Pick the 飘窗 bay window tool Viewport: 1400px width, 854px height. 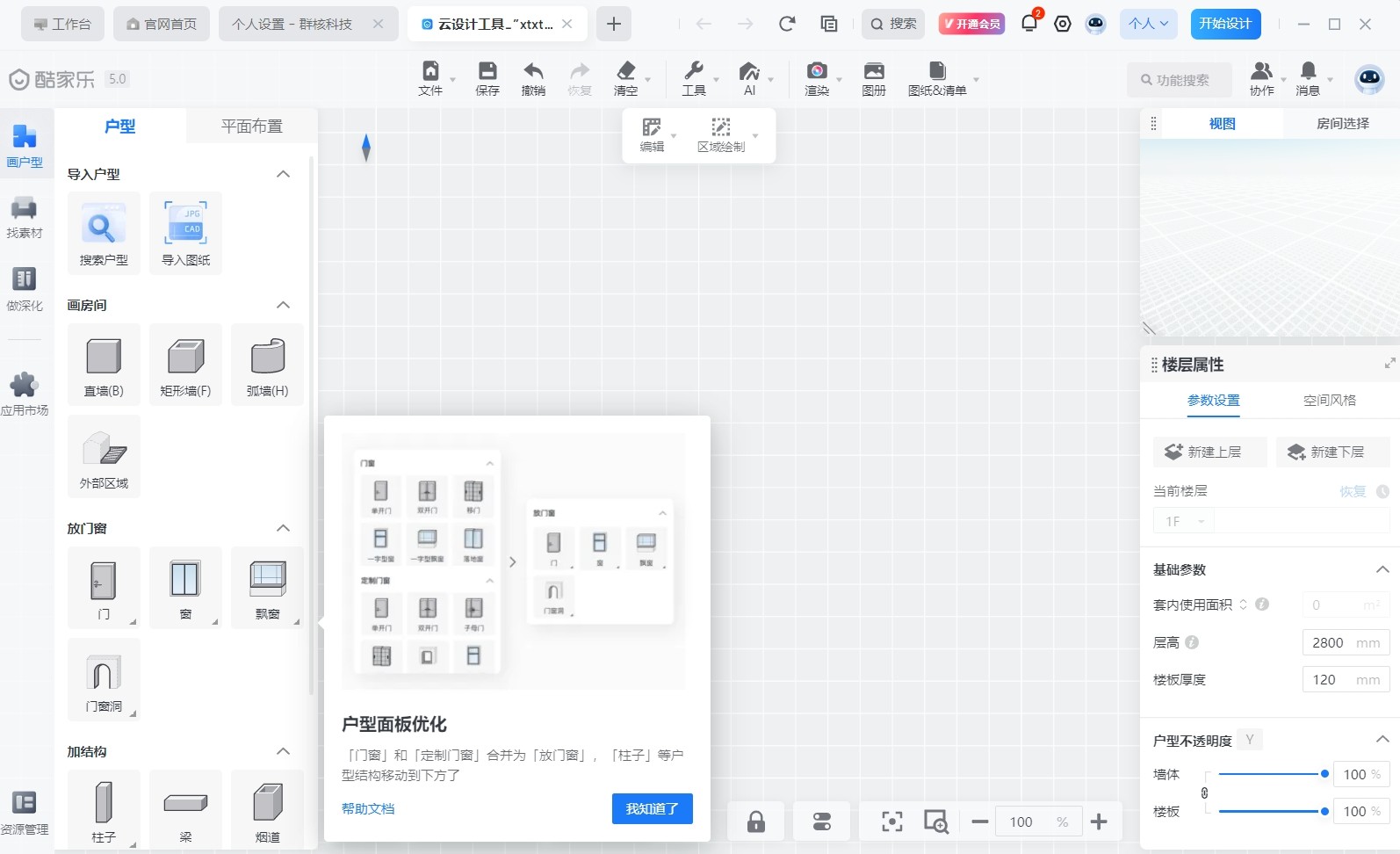(x=267, y=588)
